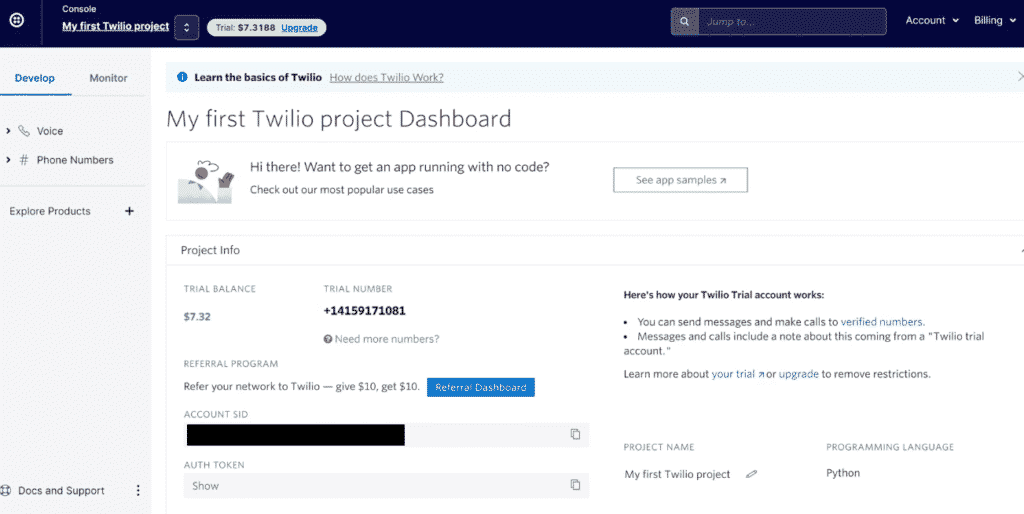Copy the Account SID with copy icon
This screenshot has height=514, width=1024.
[575, 434]
